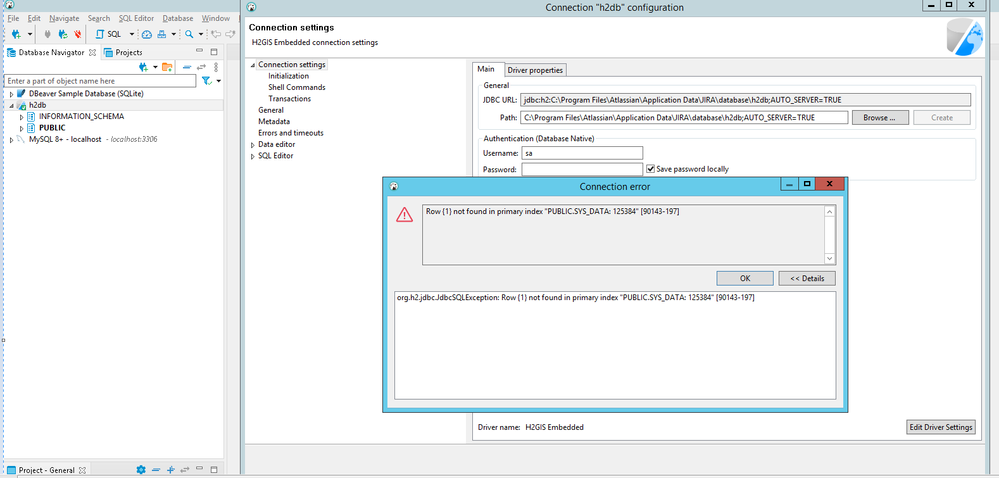Open the File menu
The image size is (999, 478).
tap(13, 18)
